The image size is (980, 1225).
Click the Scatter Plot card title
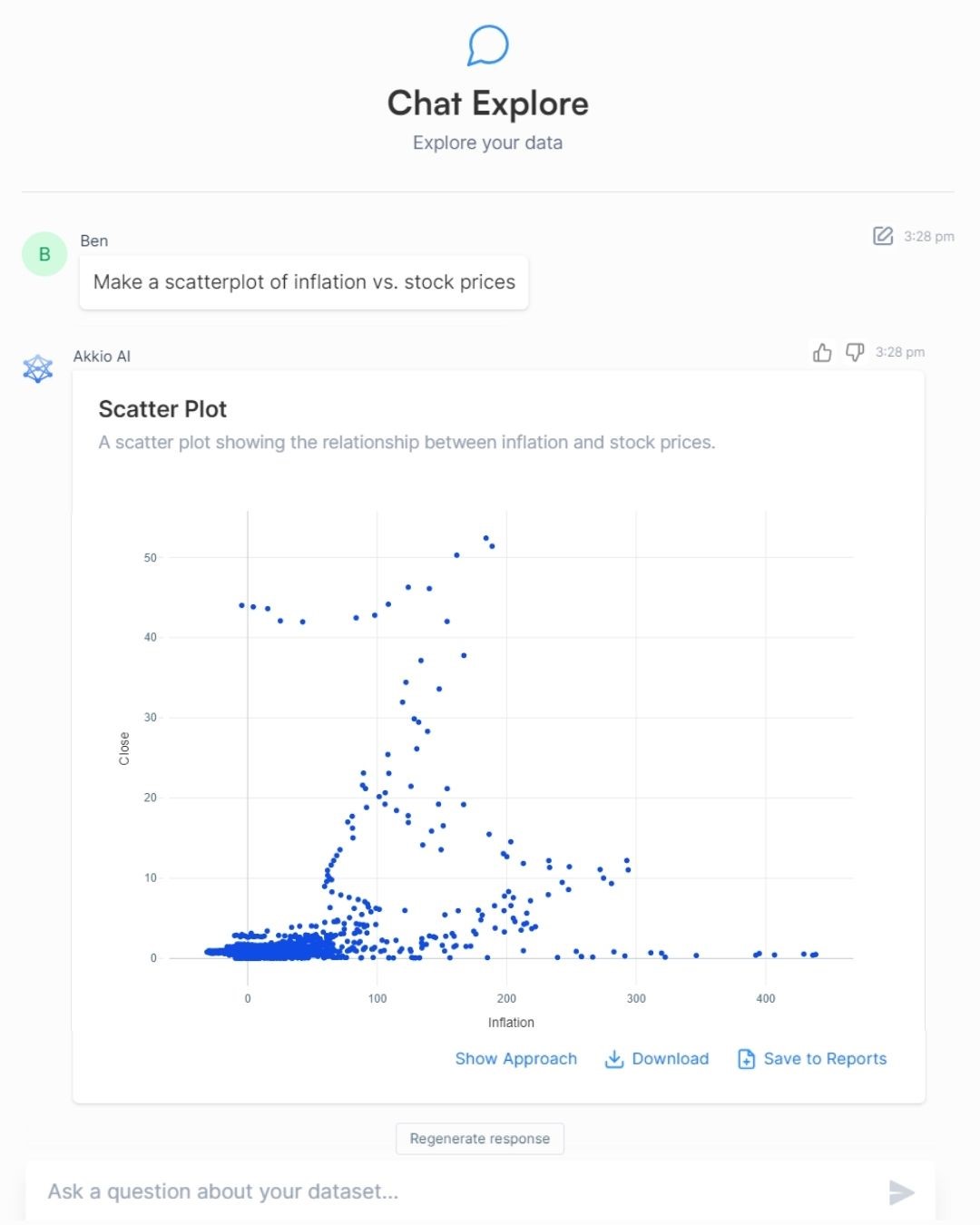coord(162,409)
